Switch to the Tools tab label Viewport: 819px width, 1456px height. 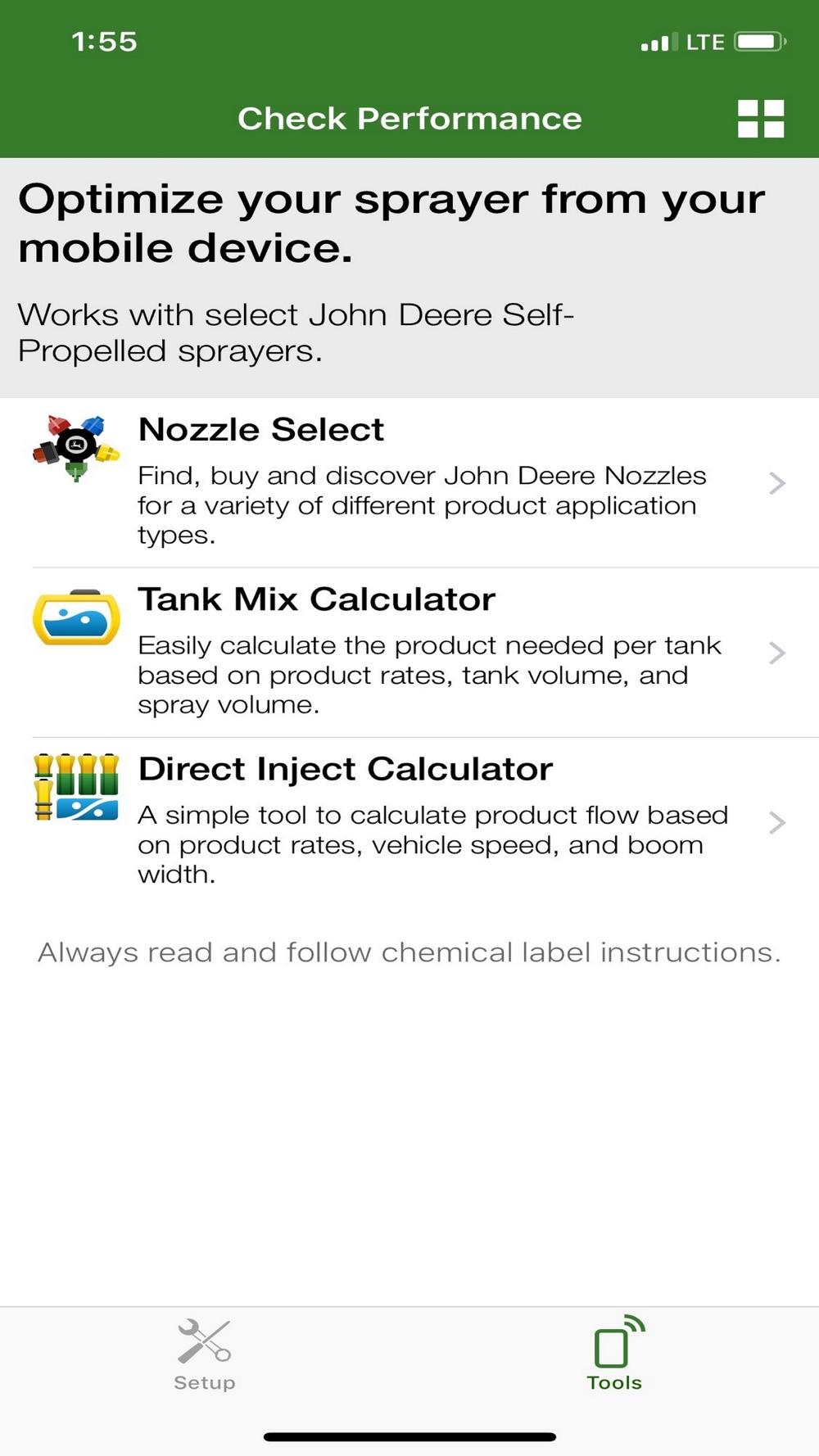click(x=614, y=1382)
